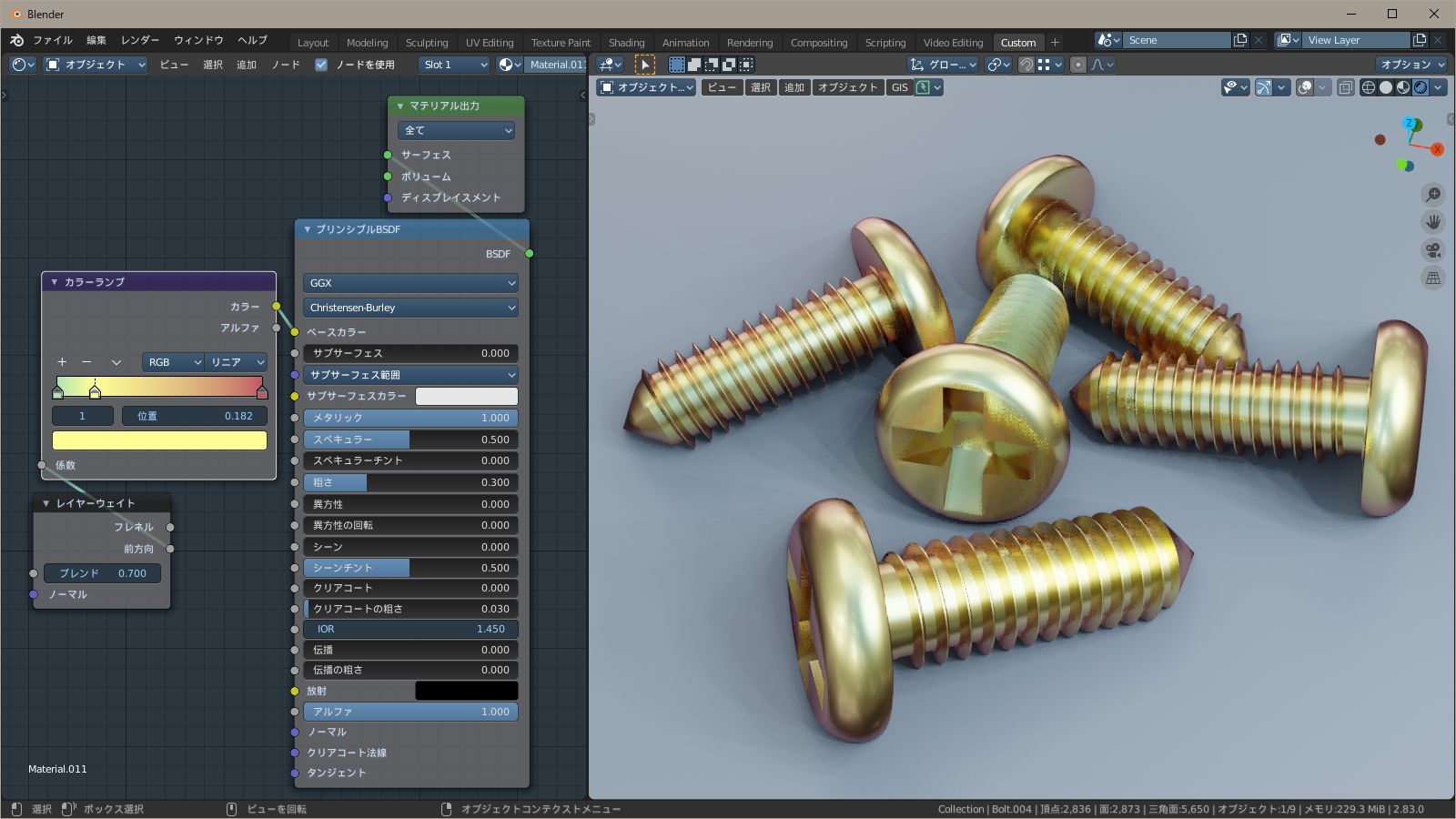Switch viewport to wireframe shading
The height and width of the screenshot is (819, 1456).
click(x=1369, y=87)
